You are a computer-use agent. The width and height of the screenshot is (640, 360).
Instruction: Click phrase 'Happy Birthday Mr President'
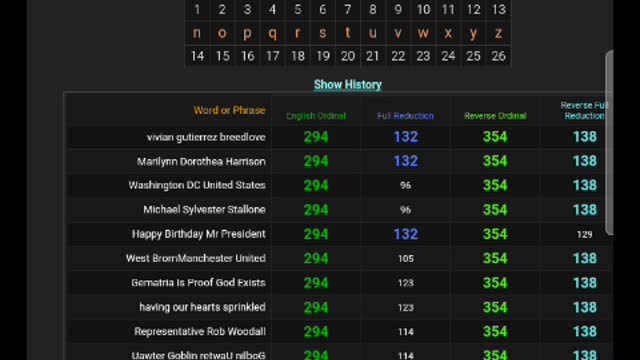click(199, 234)
